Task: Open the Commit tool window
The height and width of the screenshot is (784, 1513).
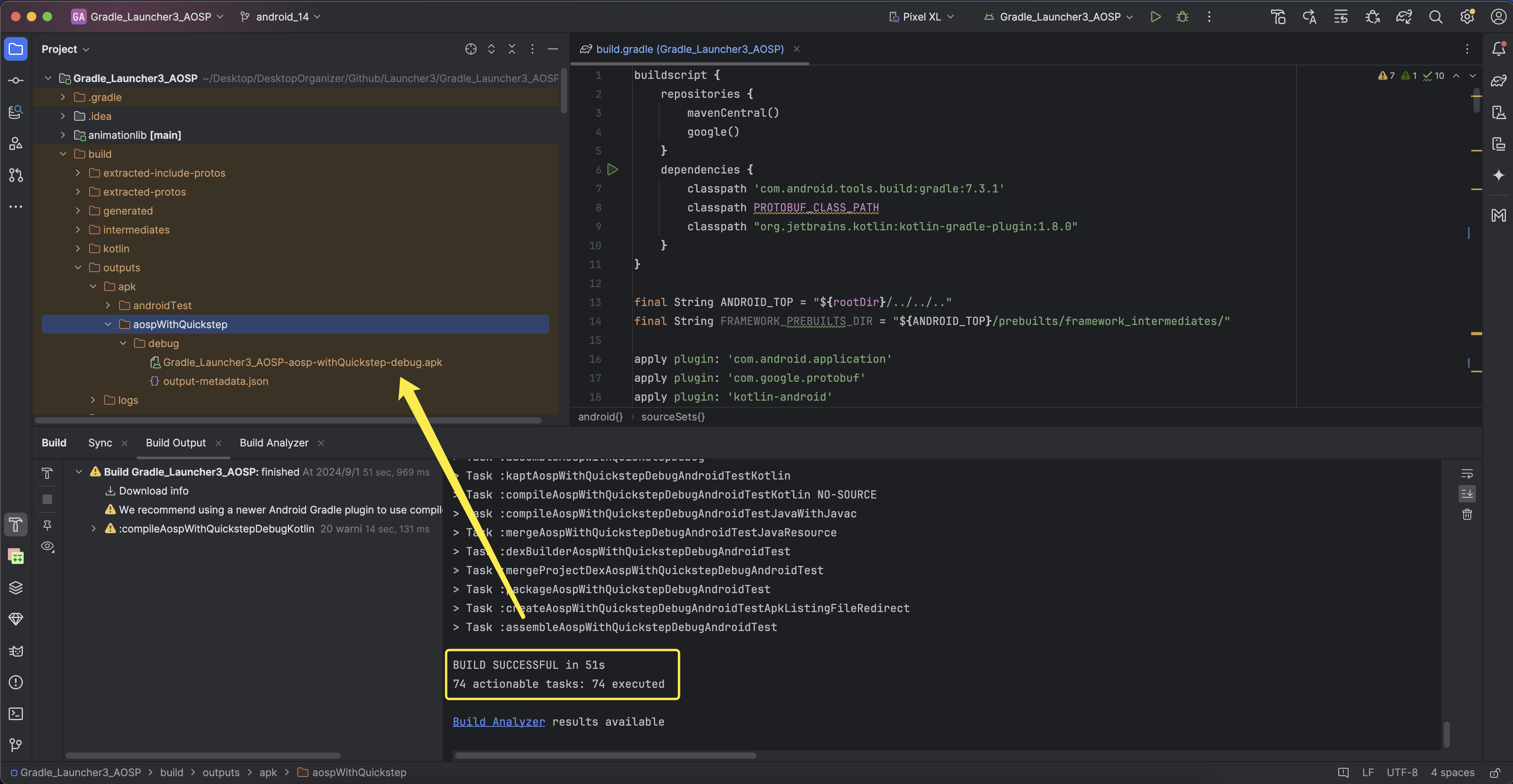Action: (x=16, y=80)
